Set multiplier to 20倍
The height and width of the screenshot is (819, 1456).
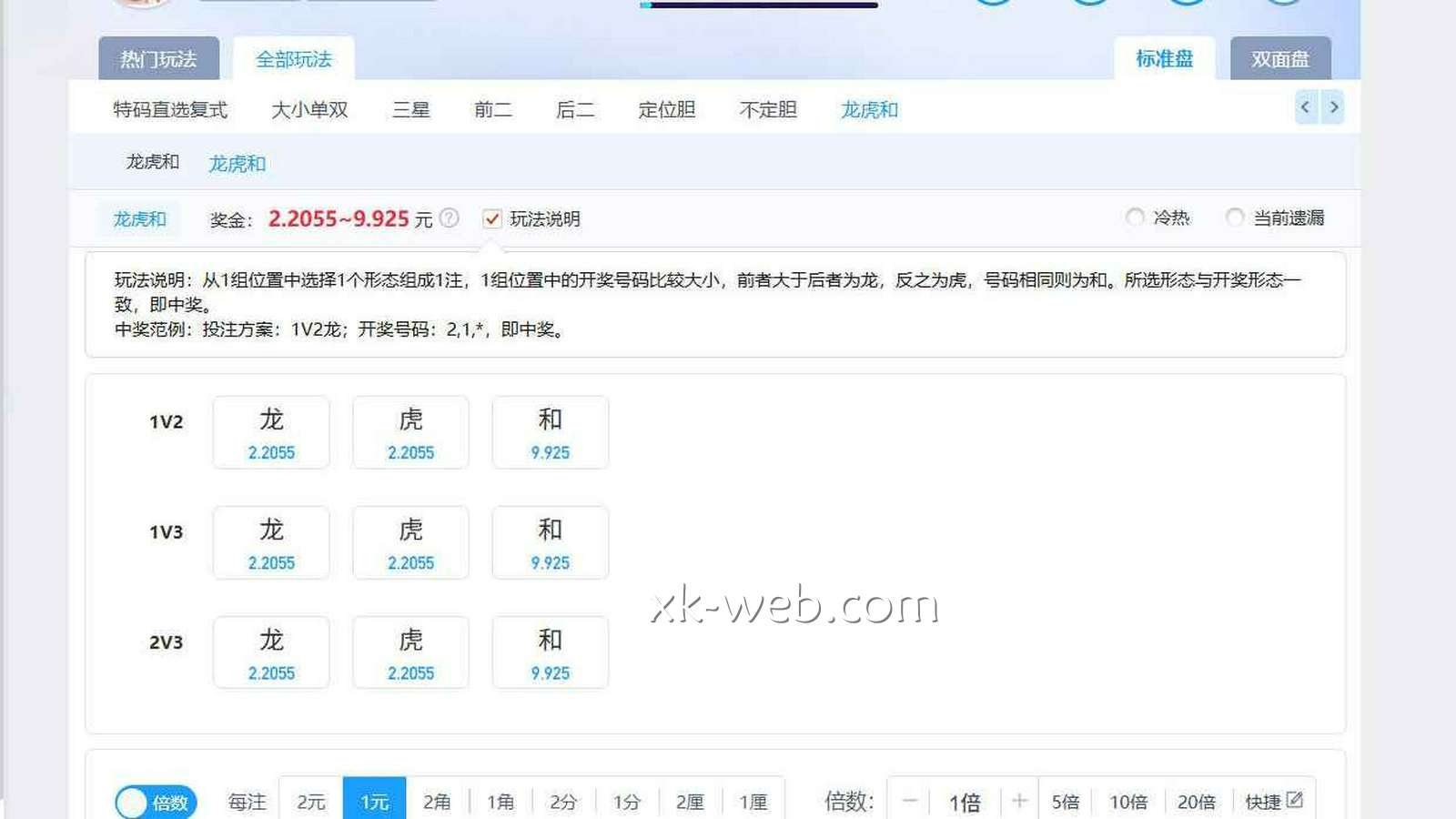point(1197,802)
